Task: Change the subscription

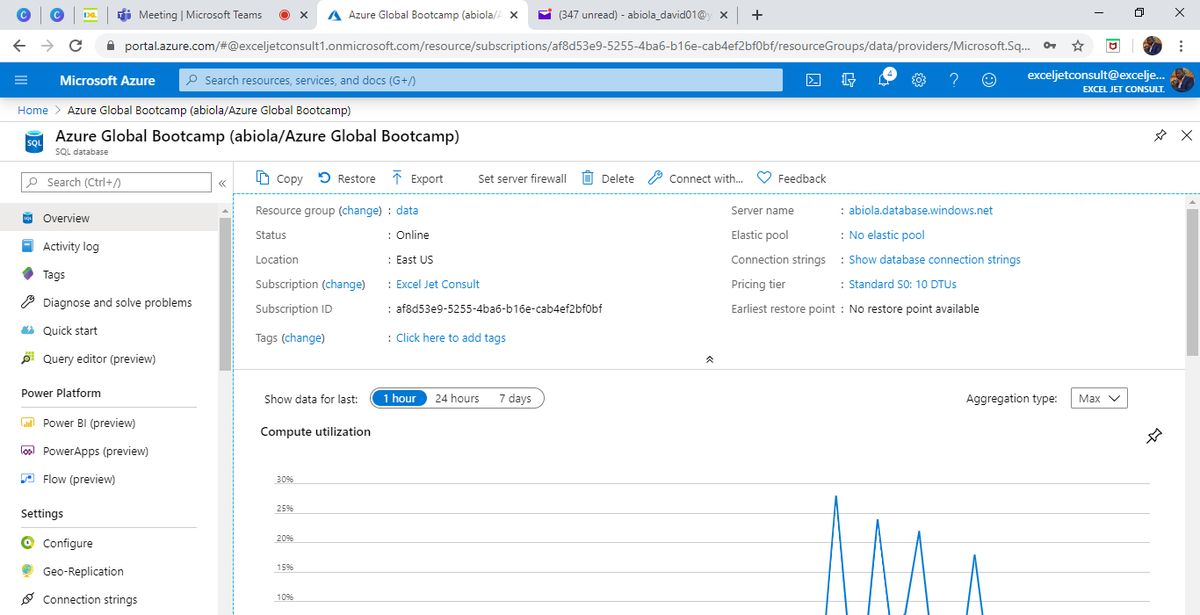Action: (344, 284)
